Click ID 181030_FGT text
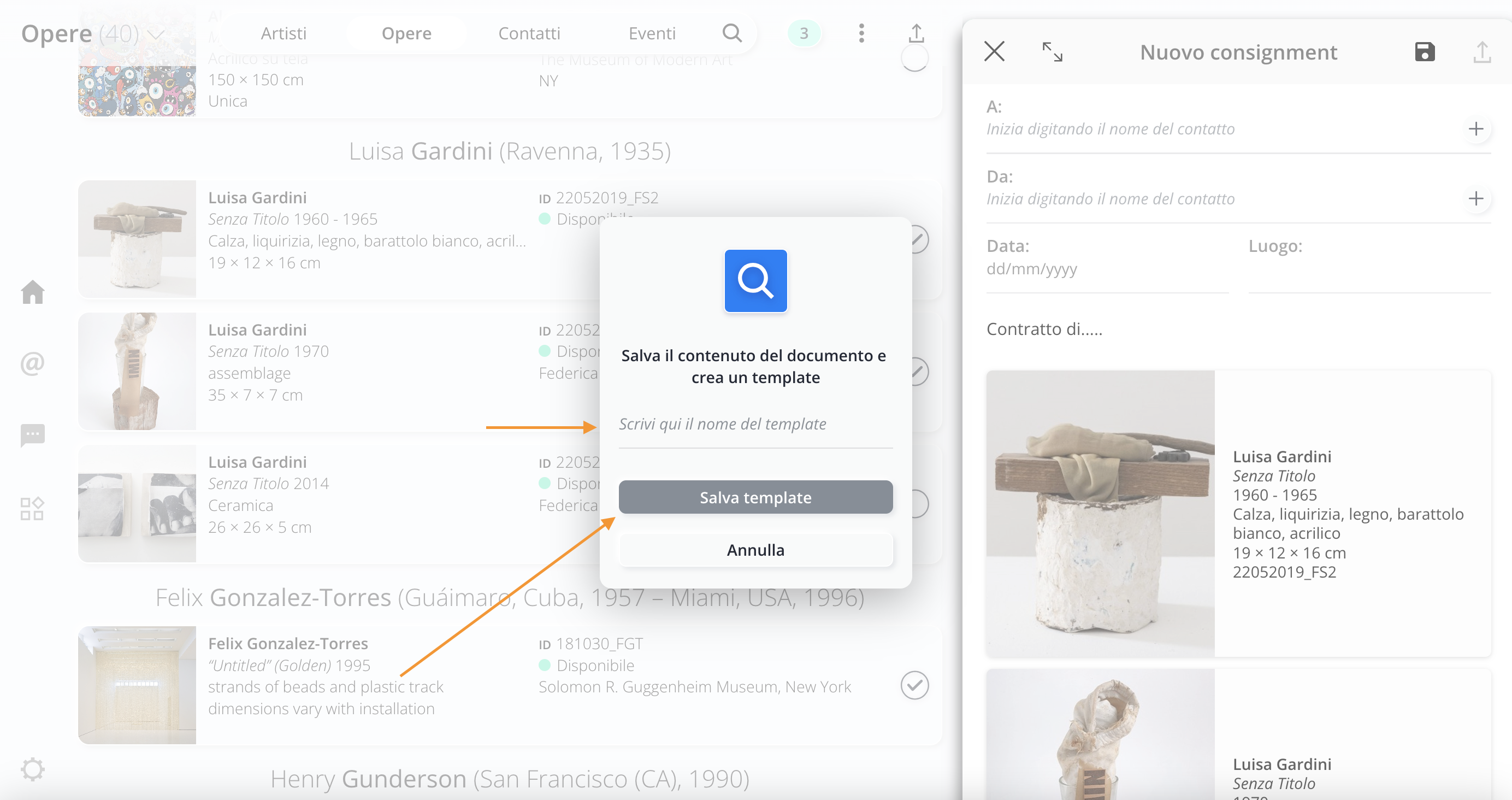Image resolution: width=1512 pixels, height=800 pixels. tap(590, 644)
